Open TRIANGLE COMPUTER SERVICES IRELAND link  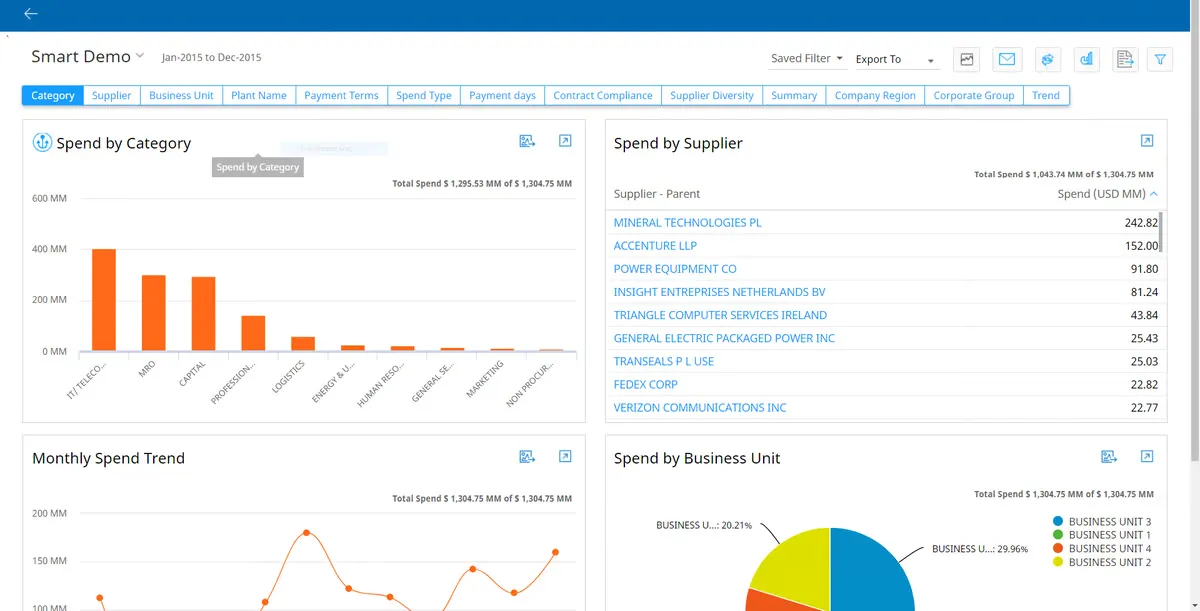tap(720, 314)
